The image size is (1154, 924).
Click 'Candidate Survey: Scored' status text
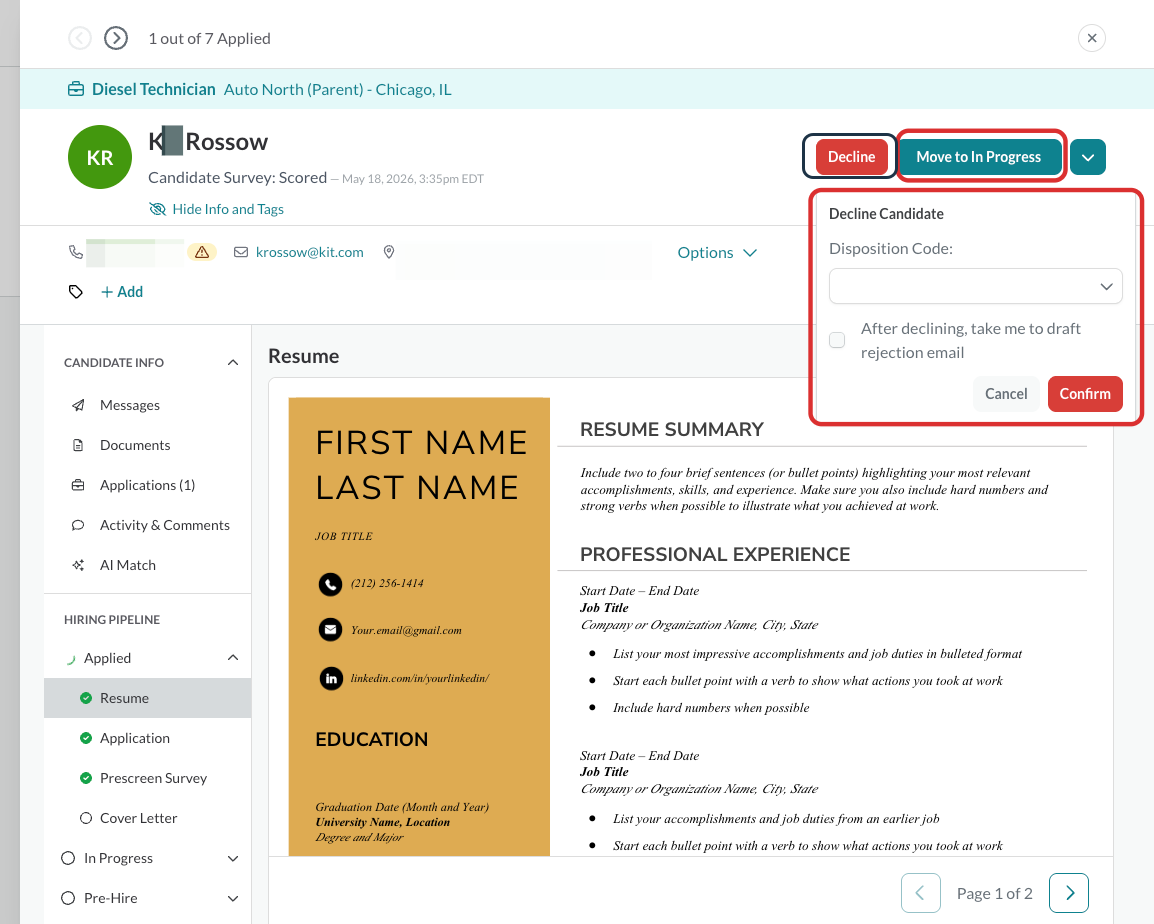point(237,177)
